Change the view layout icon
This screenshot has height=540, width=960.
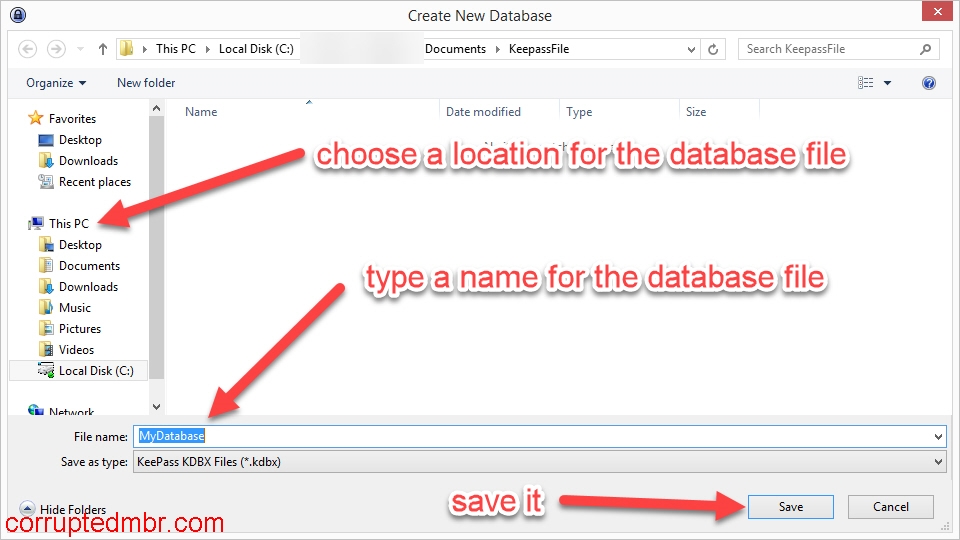point(865,83)
